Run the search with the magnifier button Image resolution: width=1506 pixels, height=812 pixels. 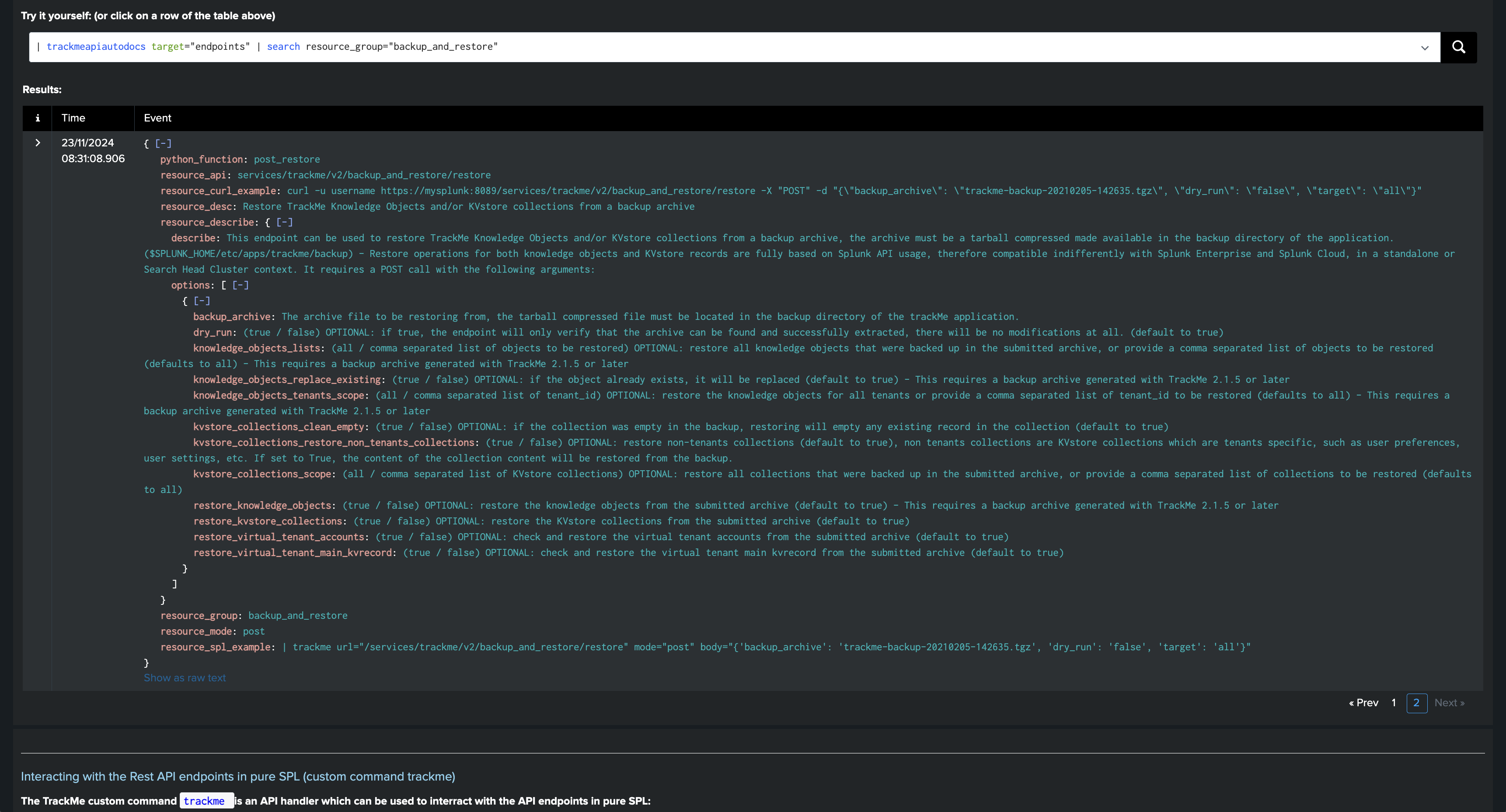(x=1458, y=47)
